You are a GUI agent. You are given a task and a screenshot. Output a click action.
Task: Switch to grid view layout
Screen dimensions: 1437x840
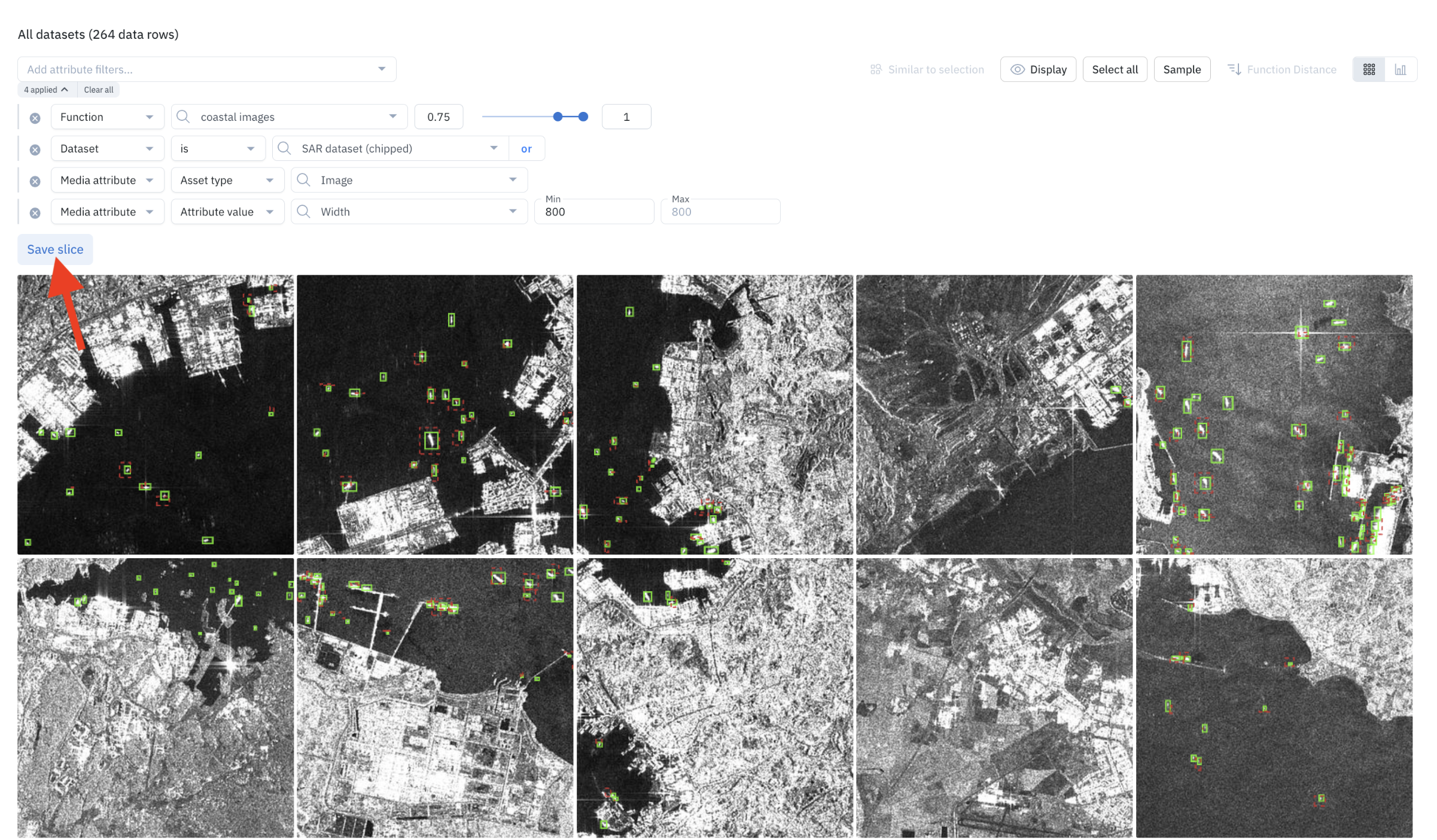tap(1369, 69)
